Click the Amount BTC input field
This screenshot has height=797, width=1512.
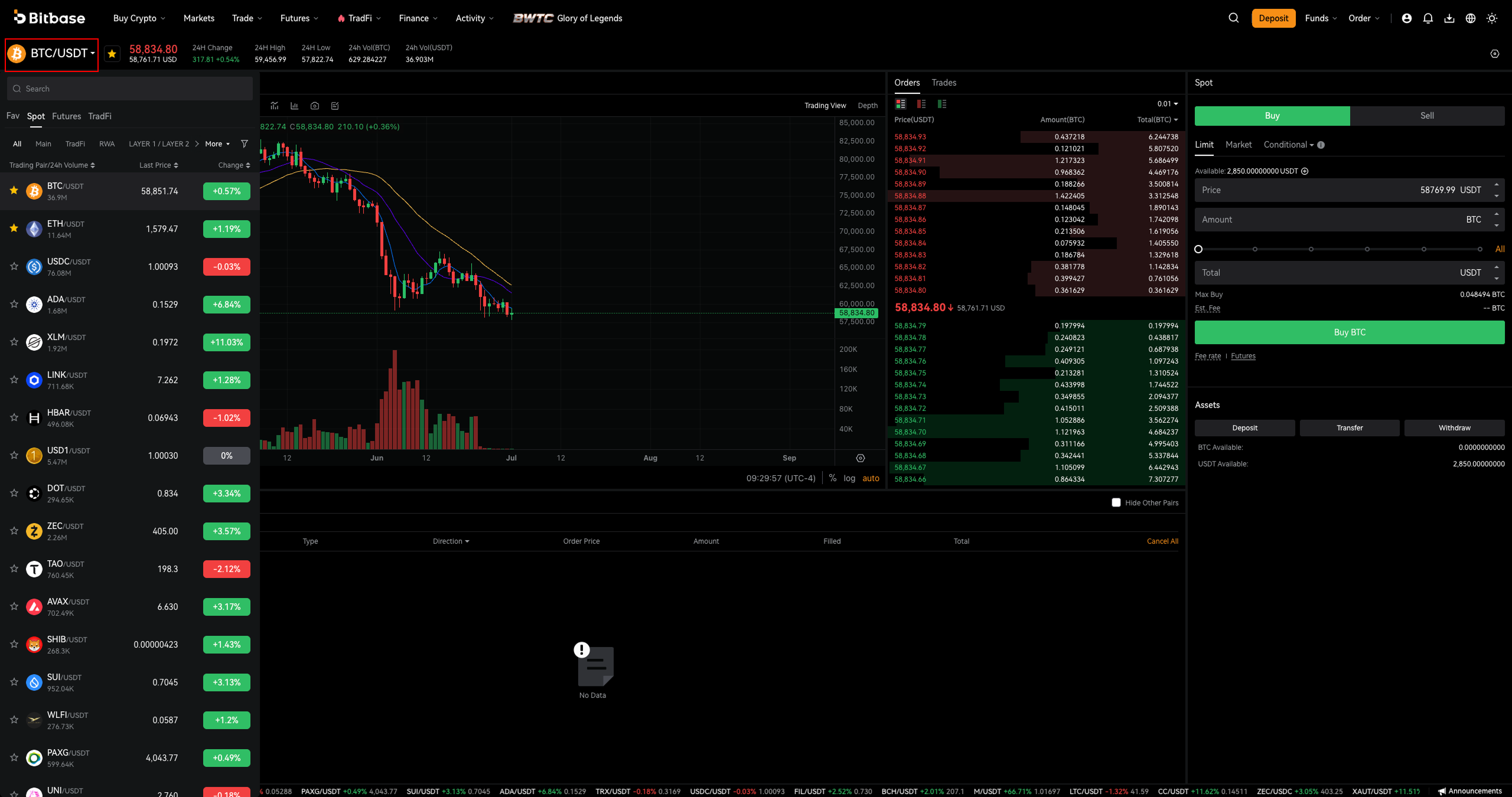pyautogui.click(x=1350, y=220)
